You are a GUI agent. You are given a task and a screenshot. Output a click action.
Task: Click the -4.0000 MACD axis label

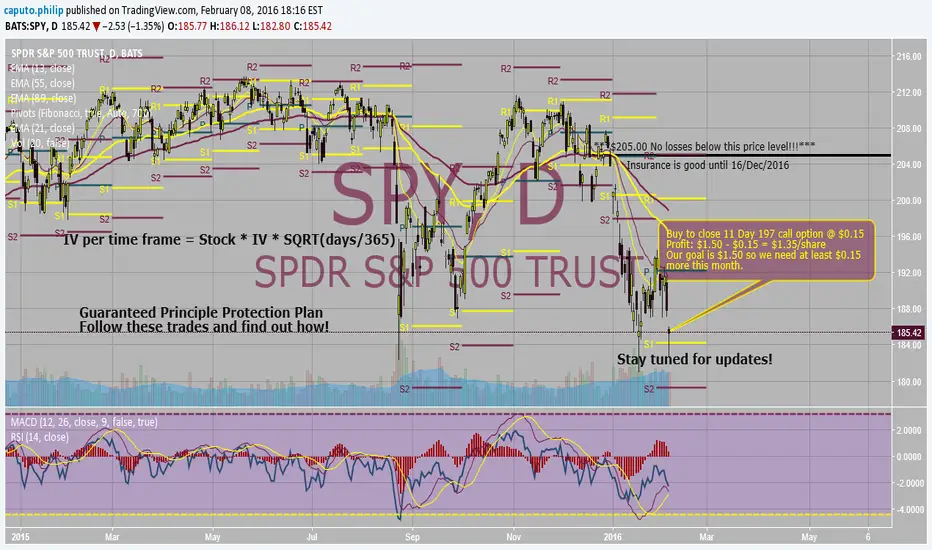(908, 510)
